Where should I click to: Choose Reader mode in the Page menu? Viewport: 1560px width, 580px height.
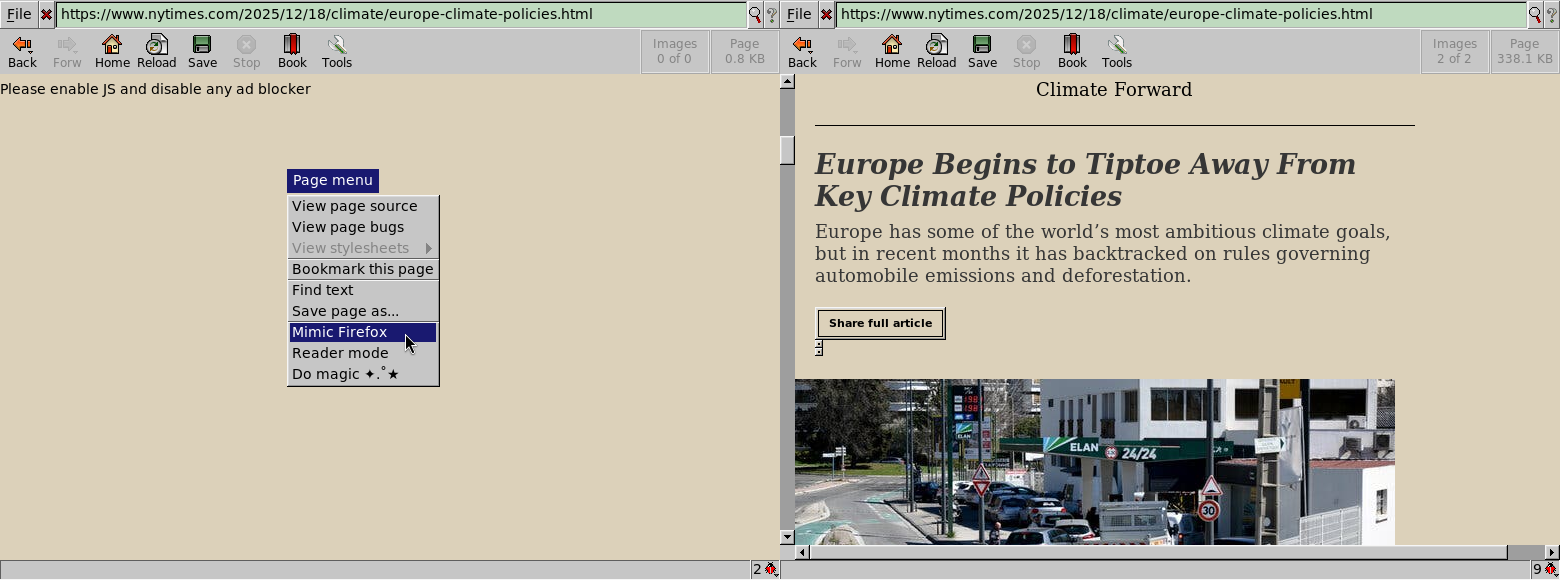click(340, 353)
